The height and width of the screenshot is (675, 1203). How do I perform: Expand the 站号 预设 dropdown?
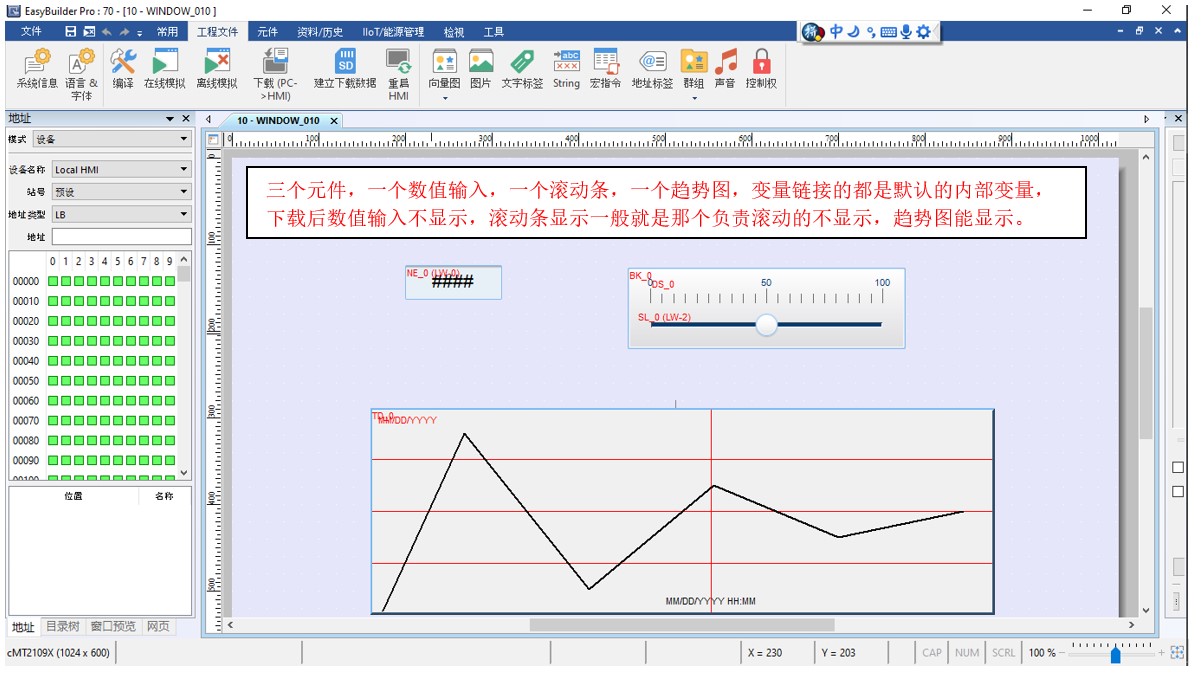[x=121, y=192]
